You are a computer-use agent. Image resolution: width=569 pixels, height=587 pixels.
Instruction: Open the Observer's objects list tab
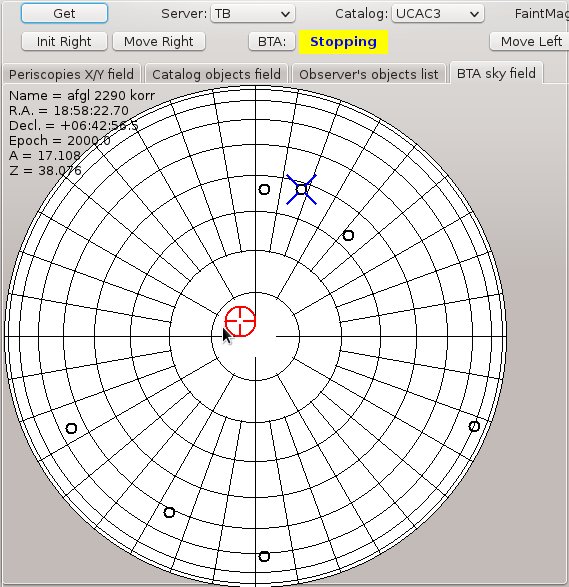369,74
